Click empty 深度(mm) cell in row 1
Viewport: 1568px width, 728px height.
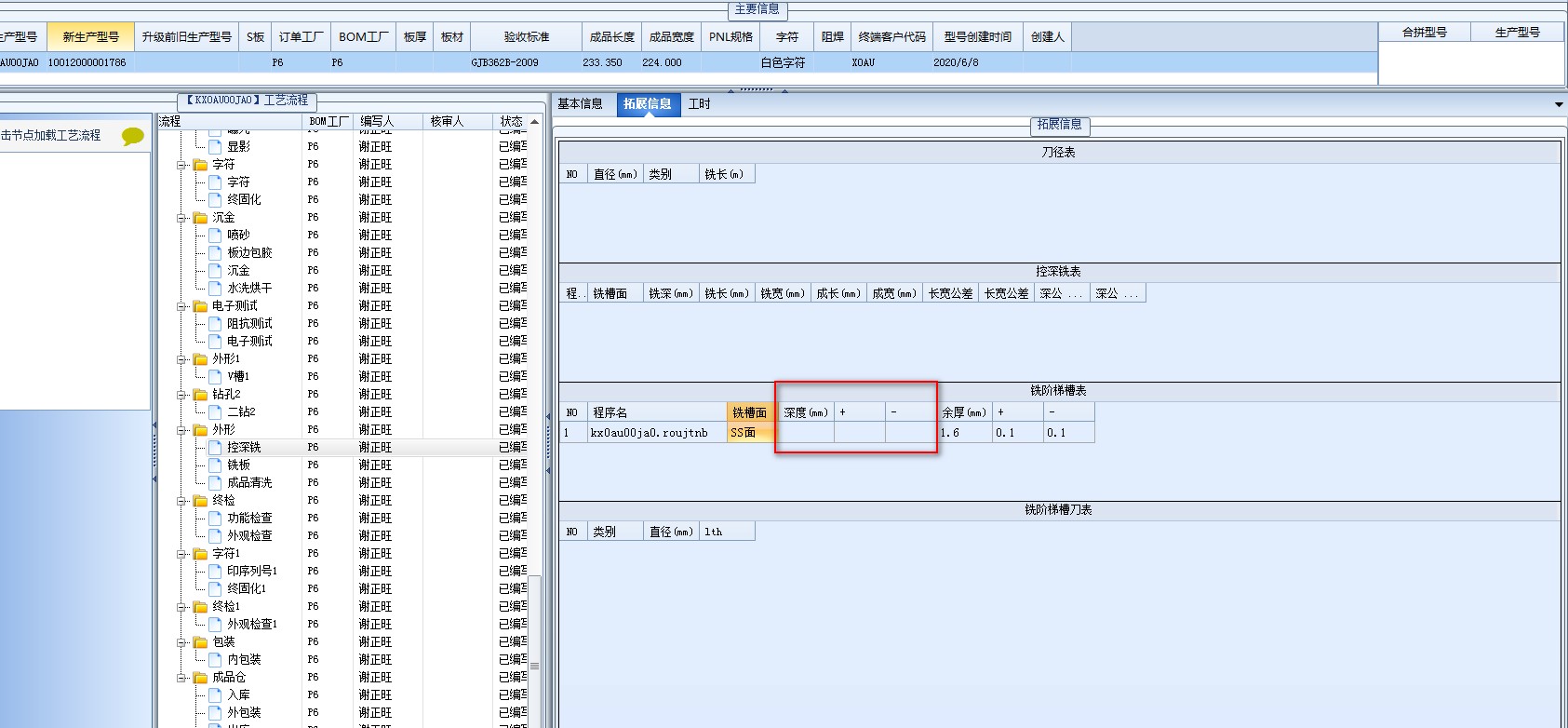click(806, 433)
